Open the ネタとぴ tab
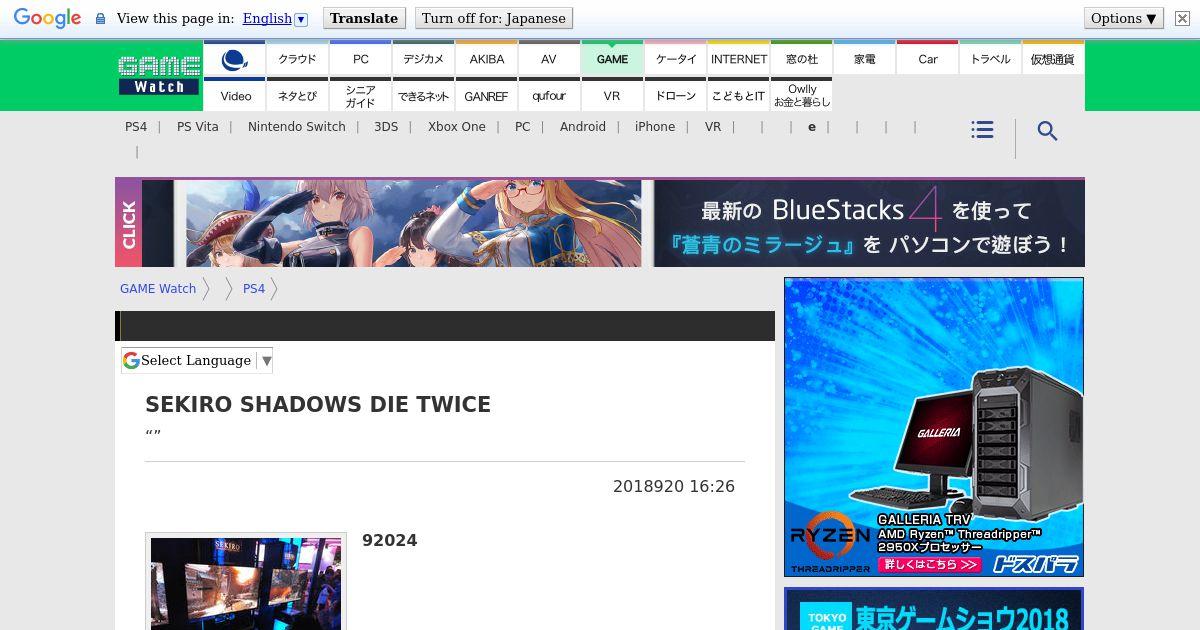Viewport: 1200px width, 630px height. point(297,96)
